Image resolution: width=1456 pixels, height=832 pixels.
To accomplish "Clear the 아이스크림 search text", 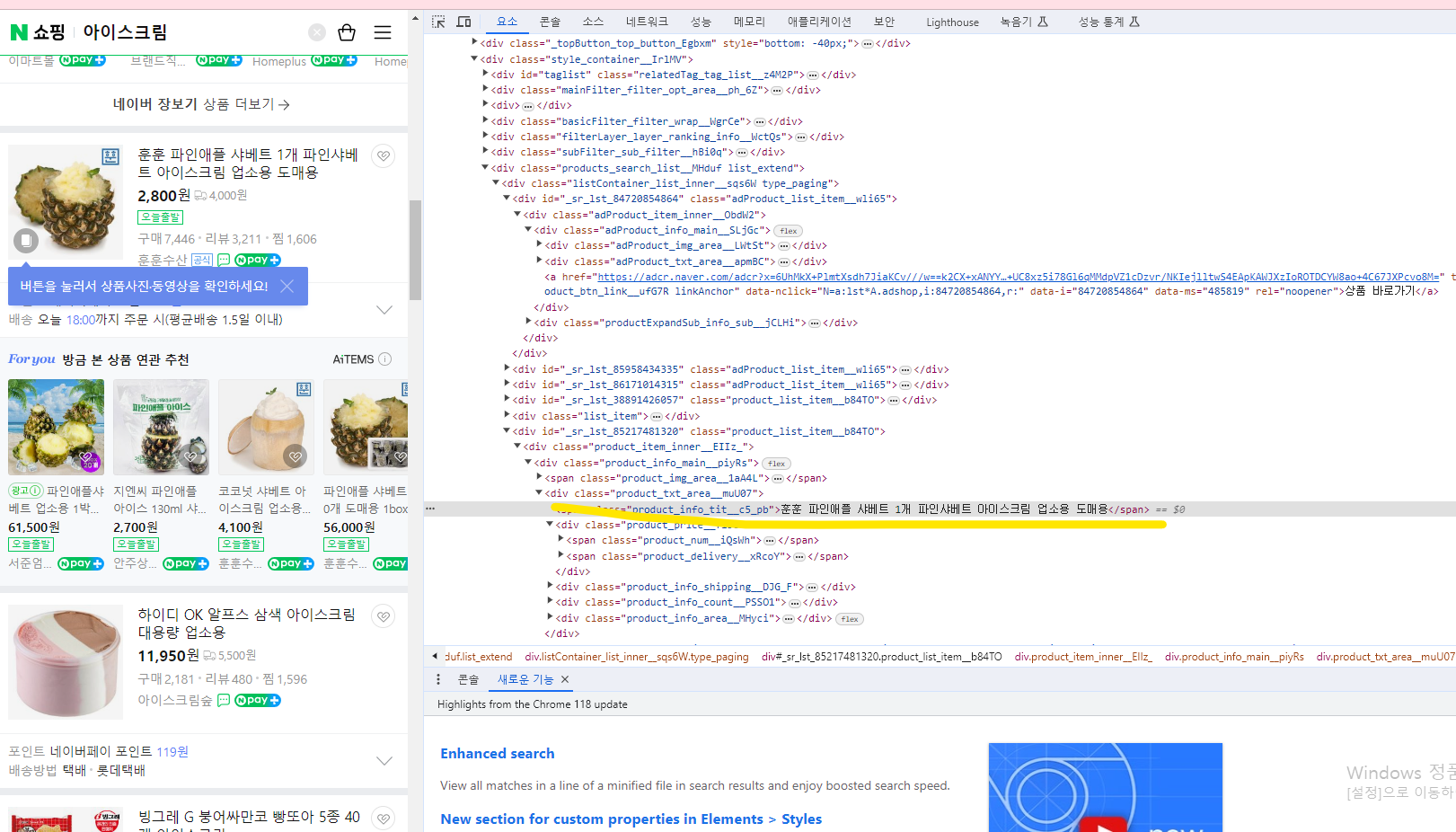I will pos(317,32).
